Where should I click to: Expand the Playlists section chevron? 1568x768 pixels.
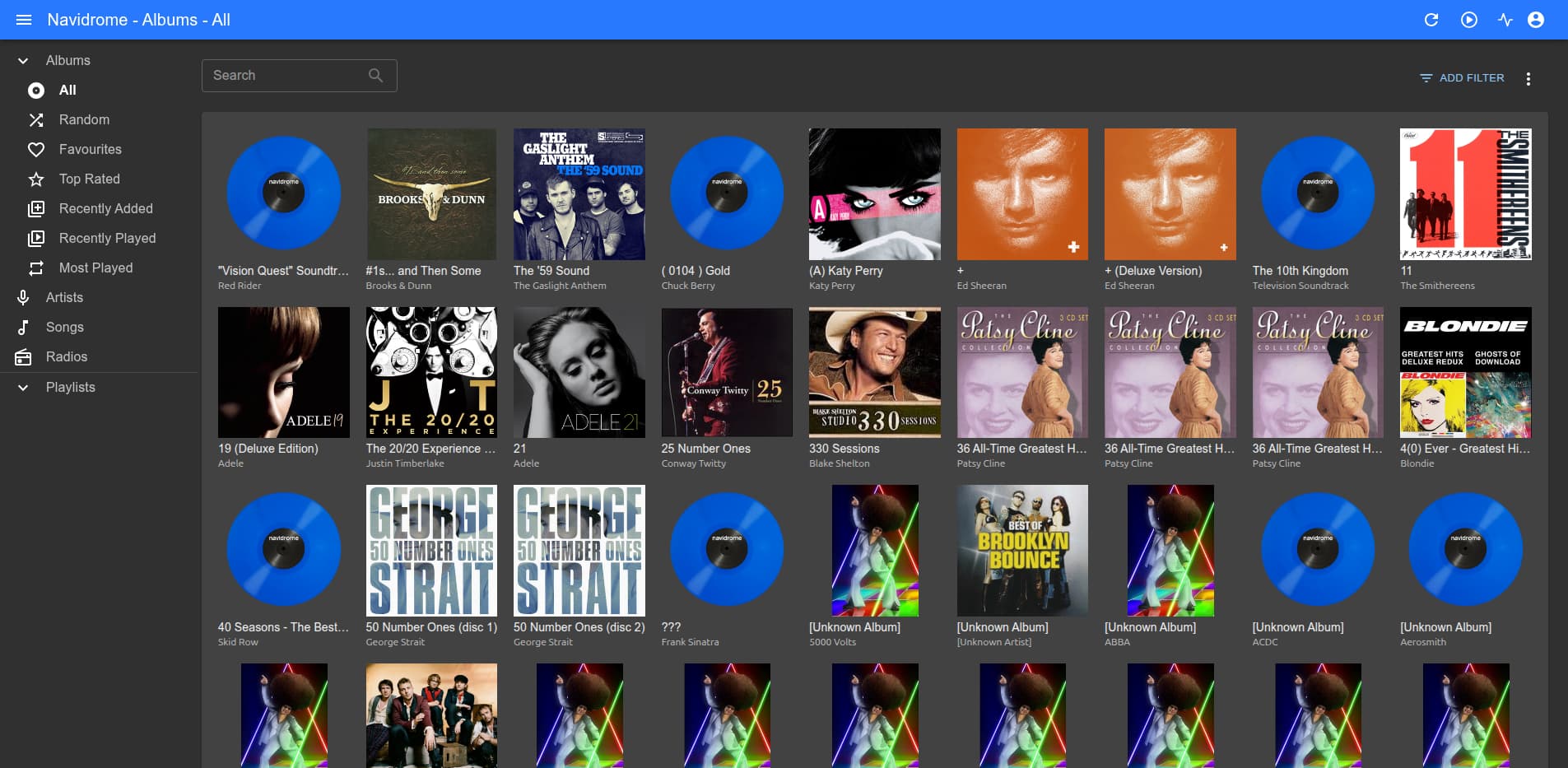tap(23, 388)
